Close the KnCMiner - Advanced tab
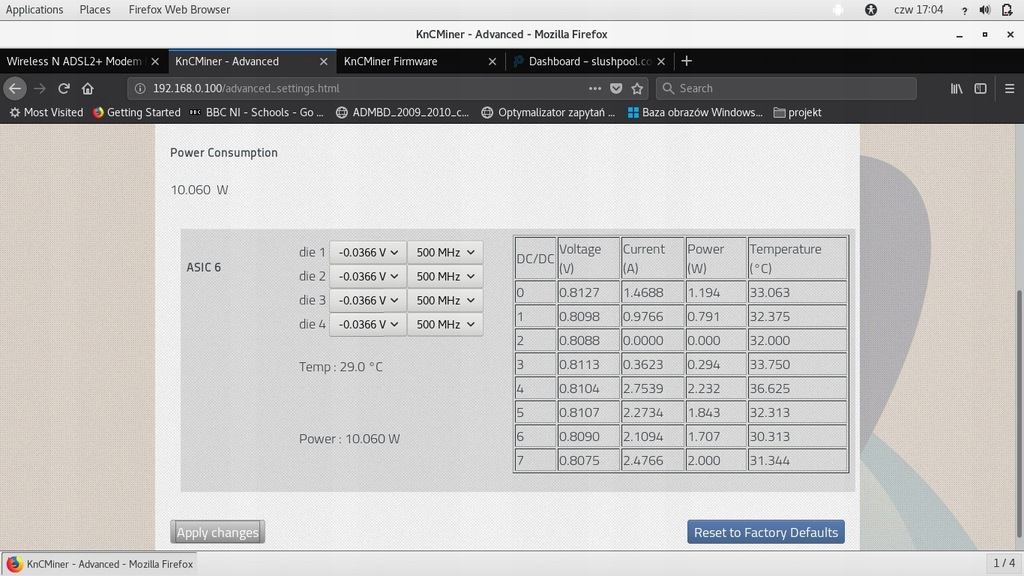This screenshot has height=576, width=1024. (x=323, y=61)
